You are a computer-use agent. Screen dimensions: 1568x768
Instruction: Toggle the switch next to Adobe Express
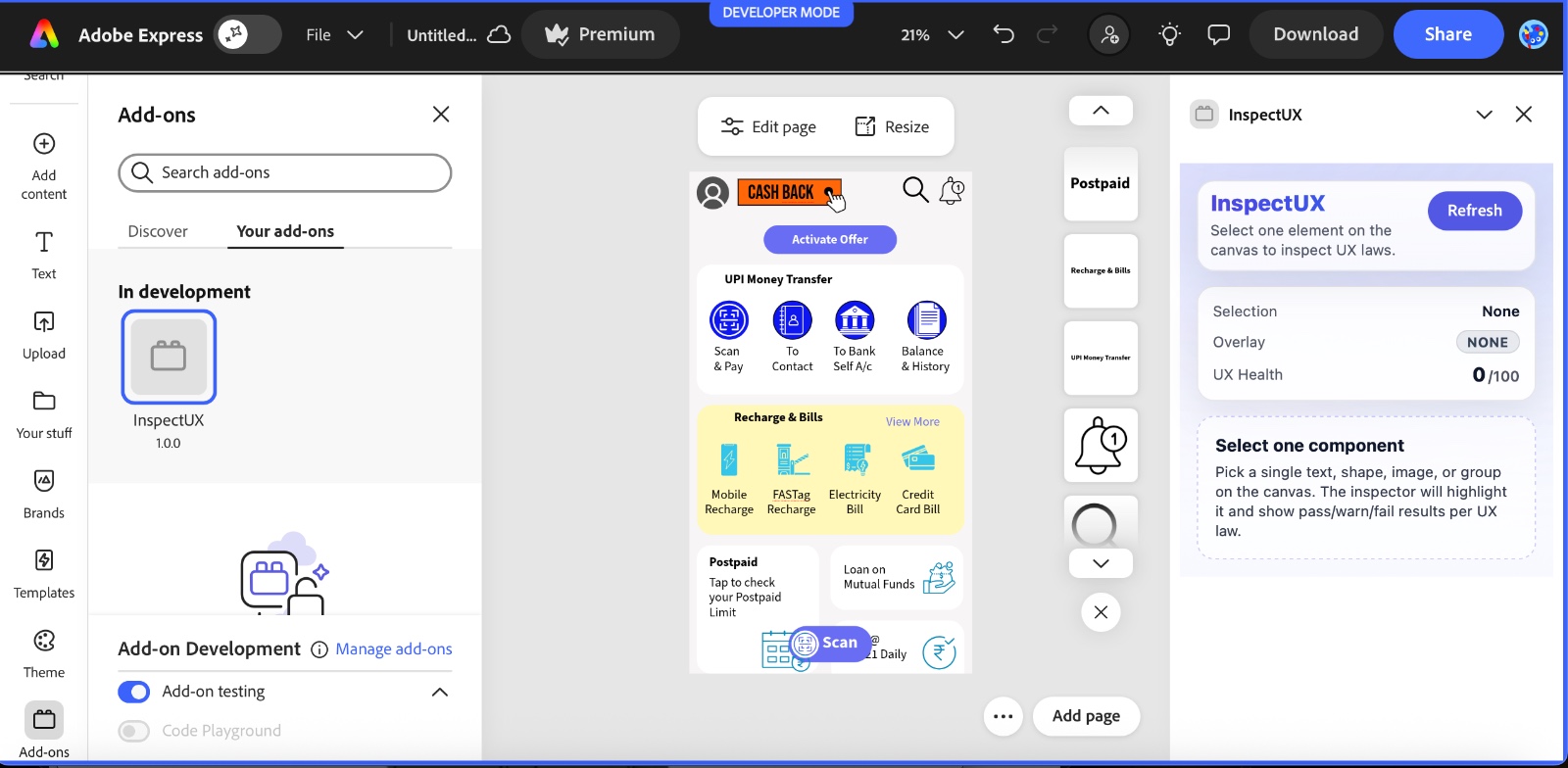pos(248,34)
